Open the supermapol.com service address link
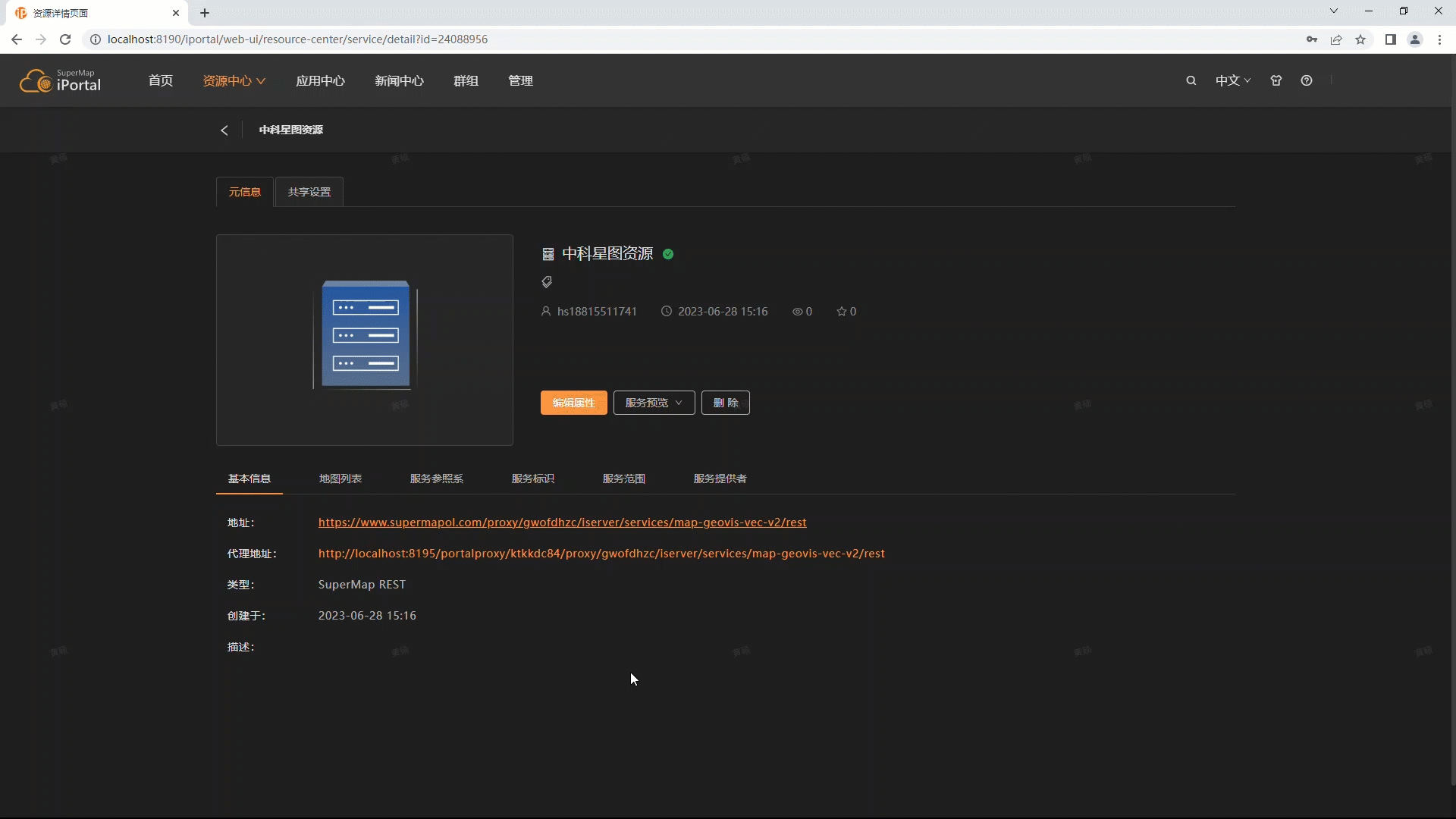 point(563,522)
